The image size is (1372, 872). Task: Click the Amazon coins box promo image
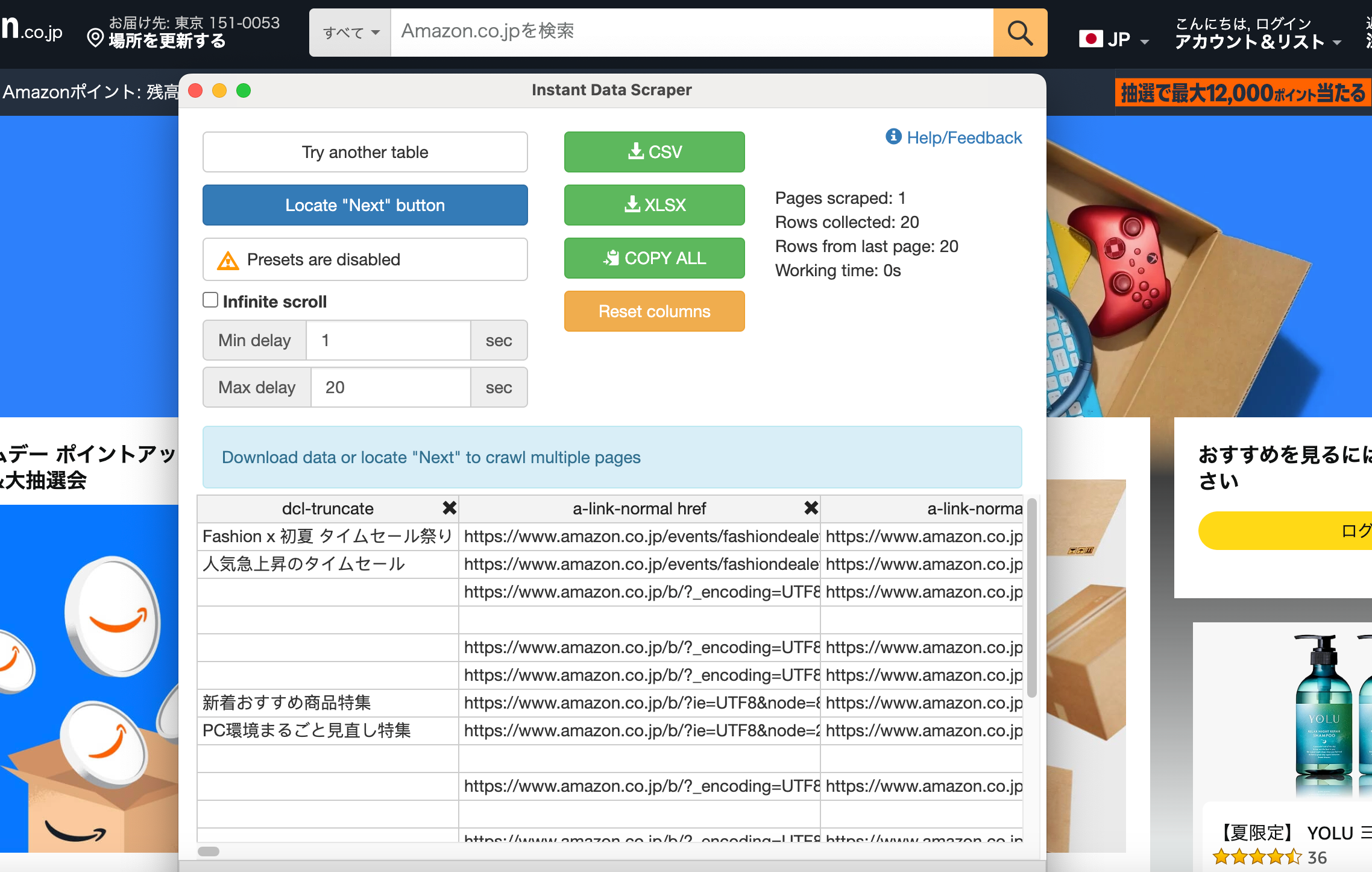point(89,678)
